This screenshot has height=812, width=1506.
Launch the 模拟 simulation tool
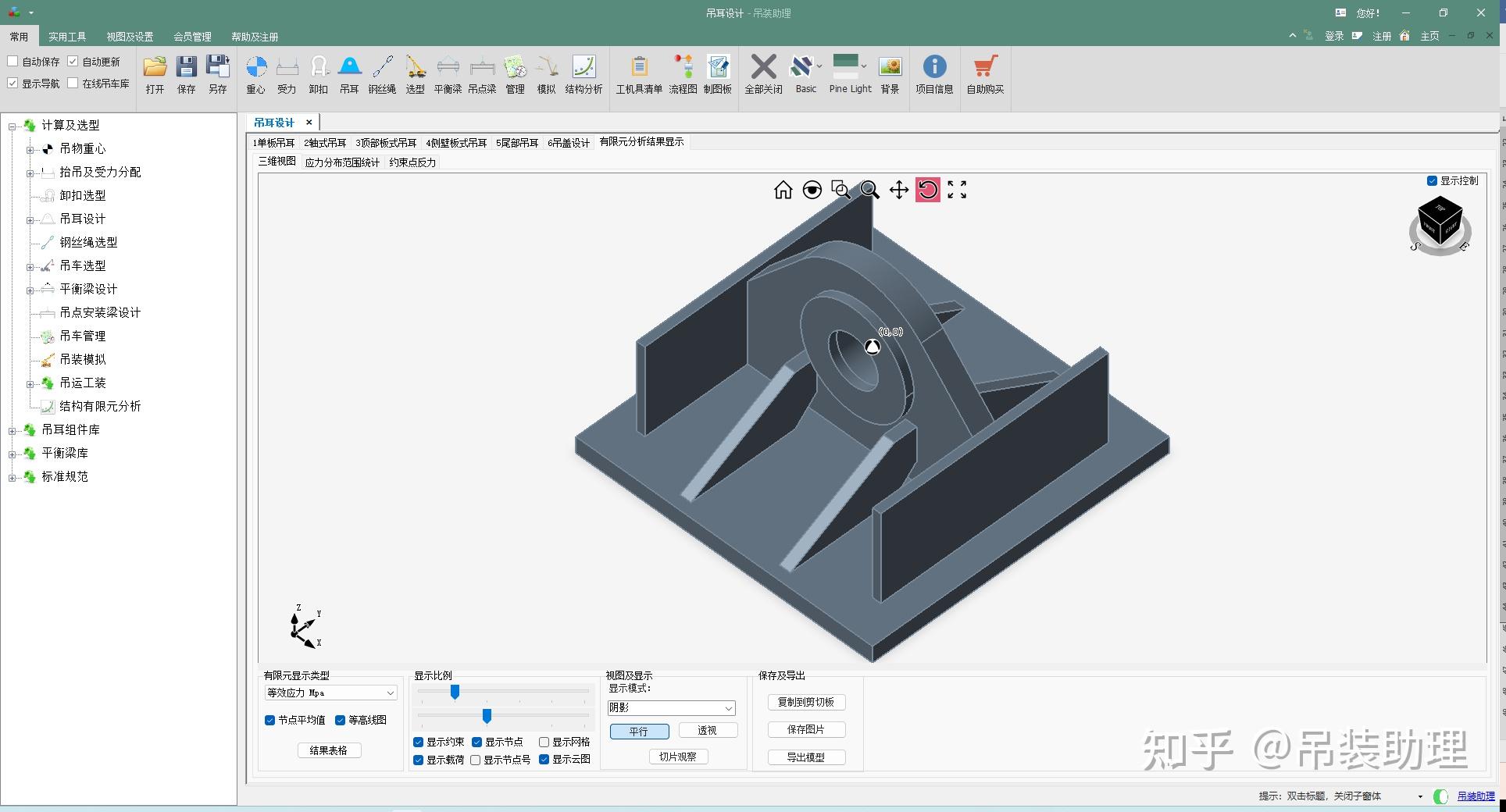(x=546, y=75)
